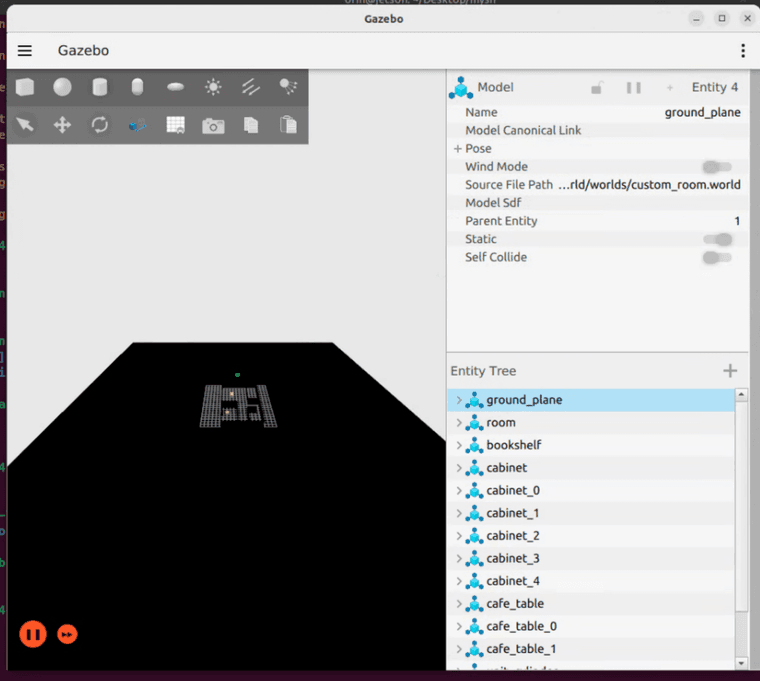Image resolution: width=760 pixels, height=681 pixels.
Task: Close the Gazebo window
Action: tap(747, 18)
